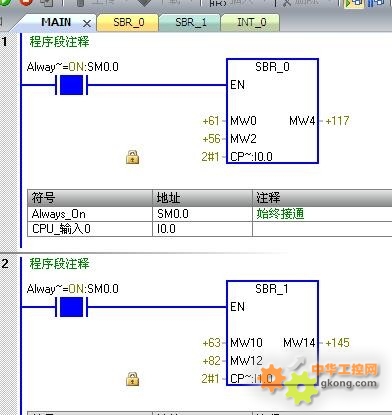The width and height of the screenshot is (392, 415).
Task: Select the SBR_1 call box title
Action: [272, 289]
